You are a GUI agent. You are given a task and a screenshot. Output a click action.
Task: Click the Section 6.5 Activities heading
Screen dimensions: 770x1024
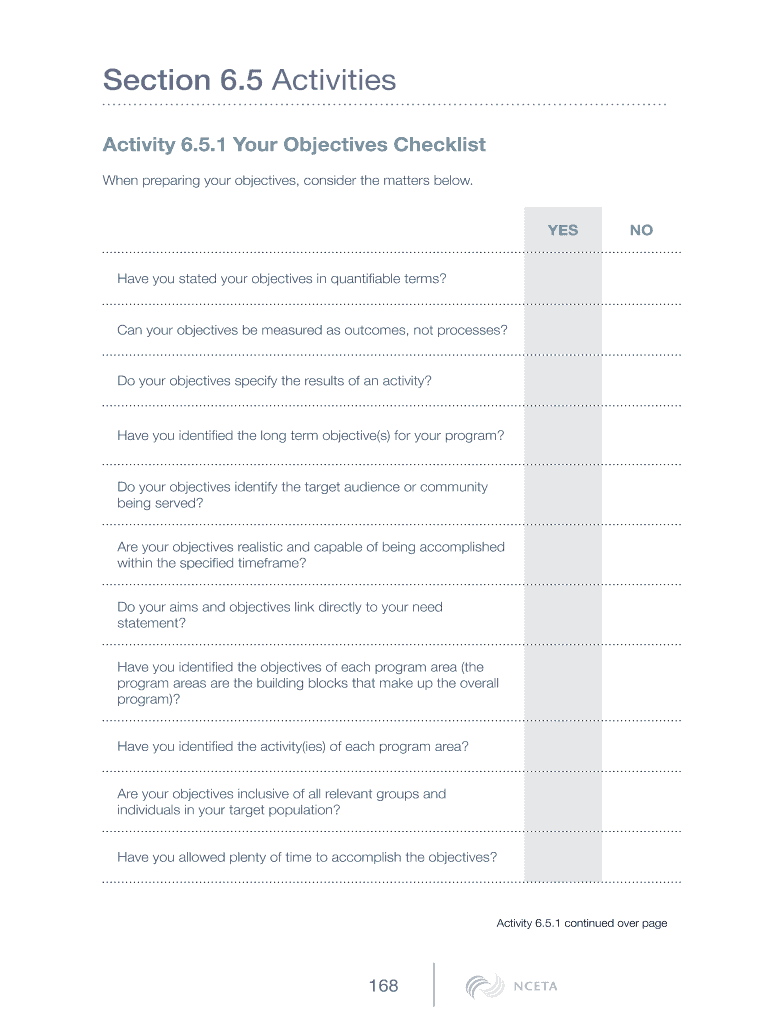pyautogui.click(x=249, y=80)
